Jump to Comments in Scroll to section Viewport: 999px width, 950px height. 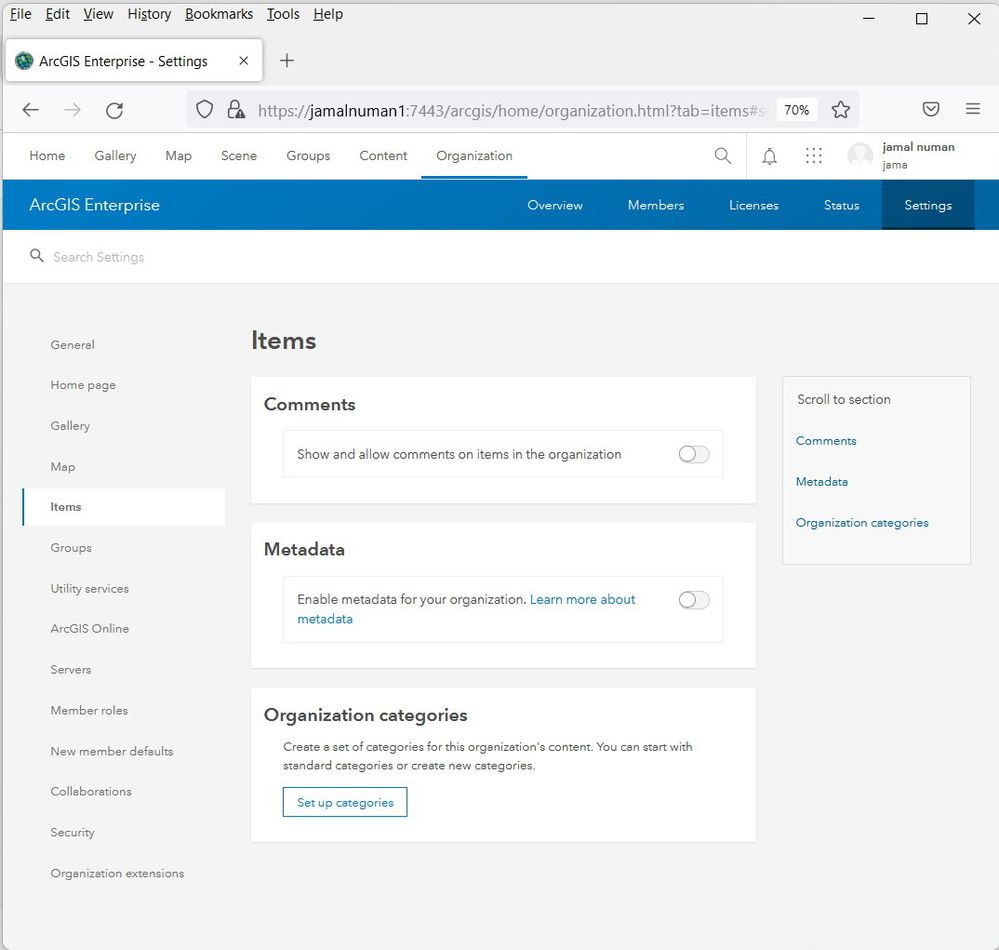click(826, 441)
